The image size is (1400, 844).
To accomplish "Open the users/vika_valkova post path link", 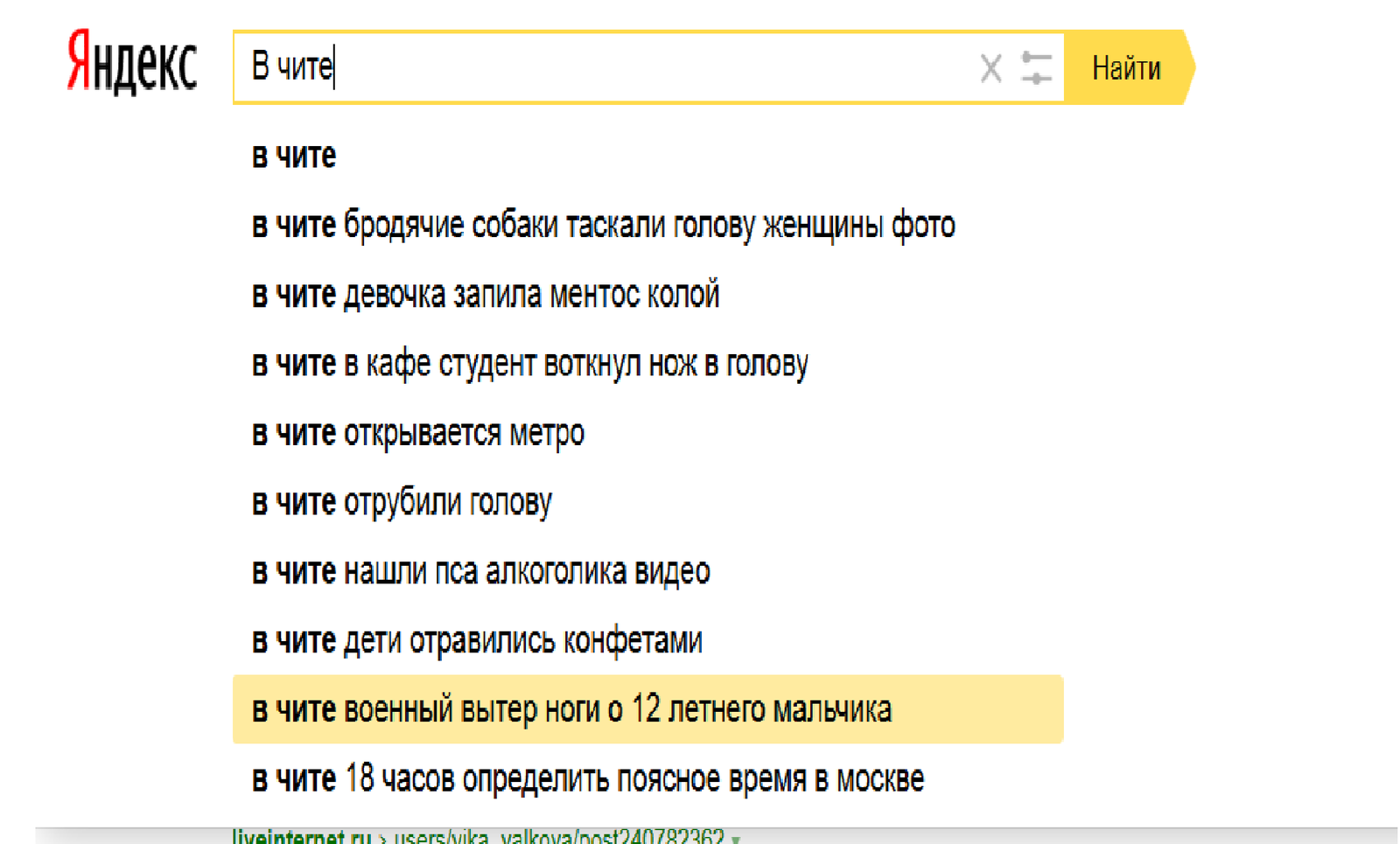I will (x=558, y=837).
